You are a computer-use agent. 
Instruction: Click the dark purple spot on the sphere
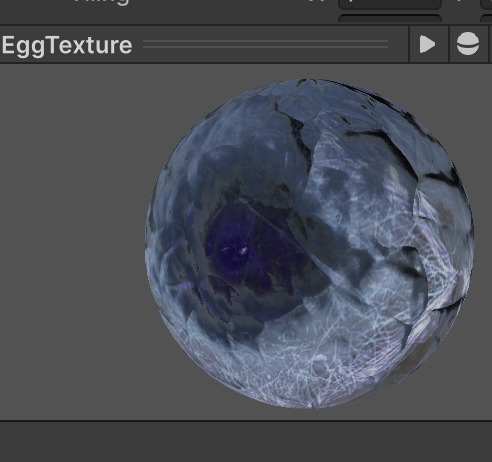pyautogui.click(x=247, y=243)
